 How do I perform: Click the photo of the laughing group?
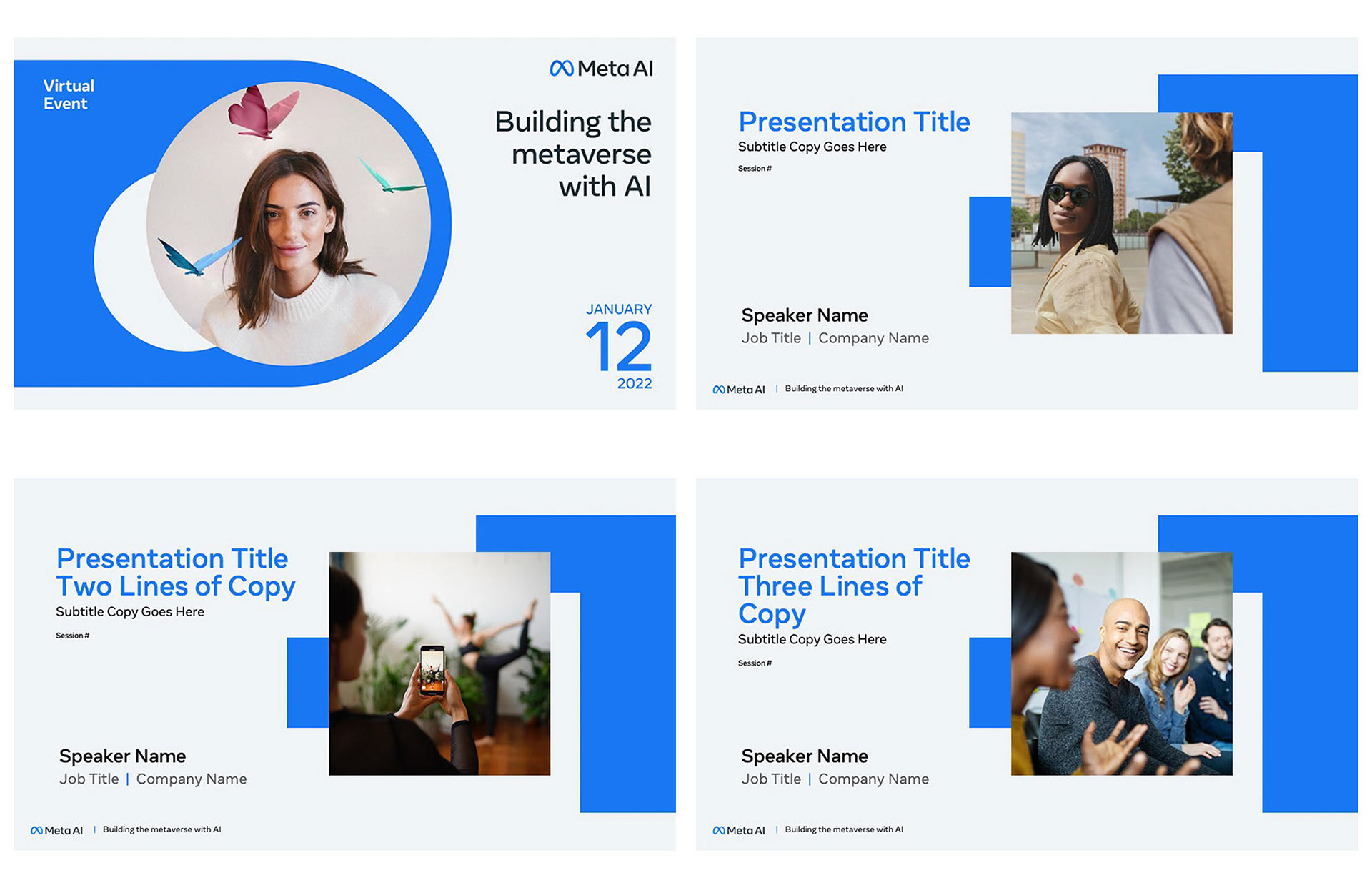click(x=1121, y=663)
